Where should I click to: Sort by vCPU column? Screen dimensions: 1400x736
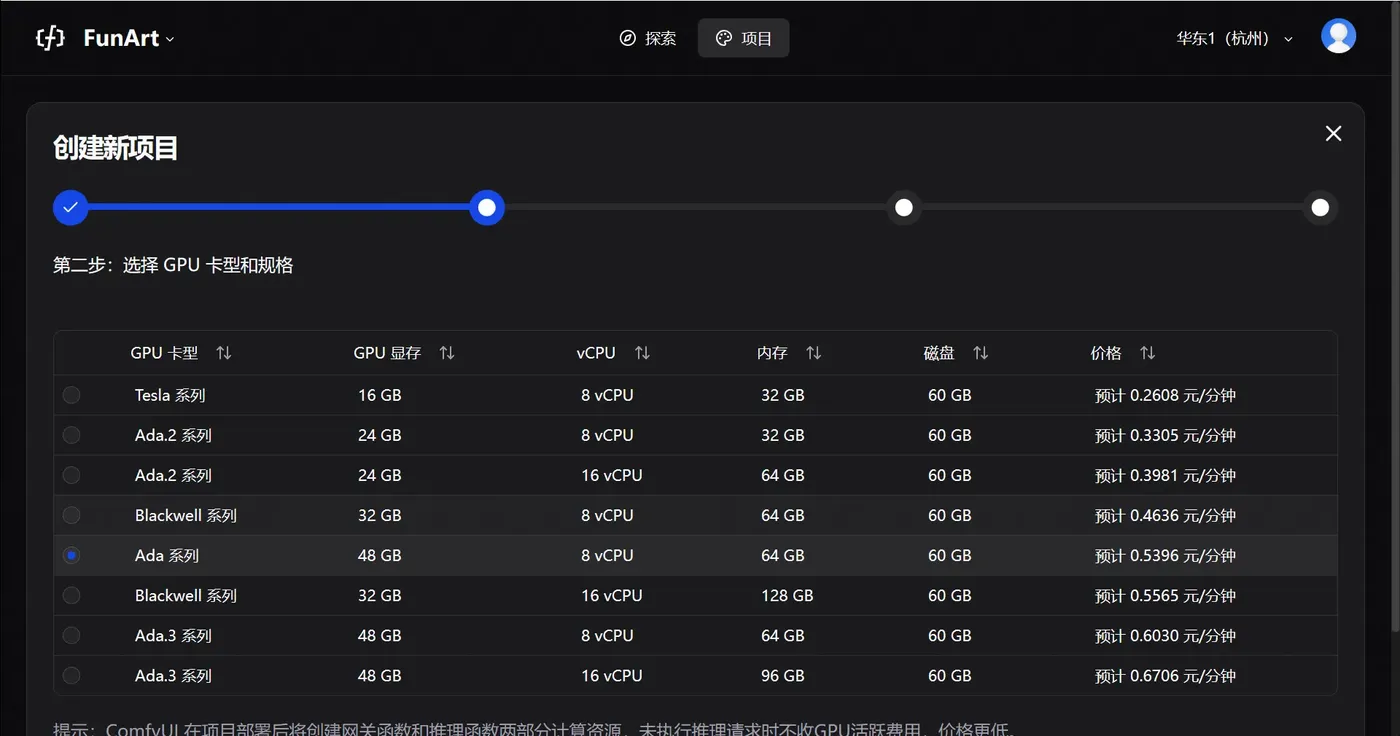pos(642,353)
